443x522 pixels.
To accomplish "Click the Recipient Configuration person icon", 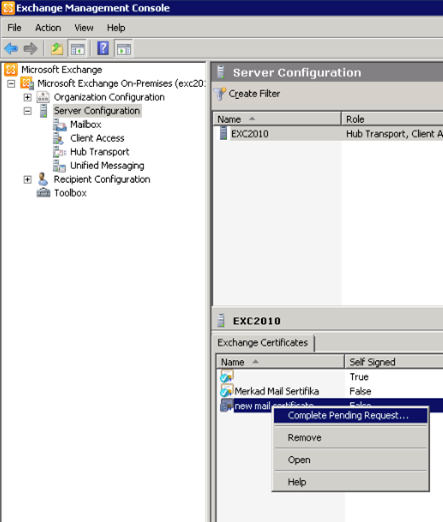I will coord(43,179).
